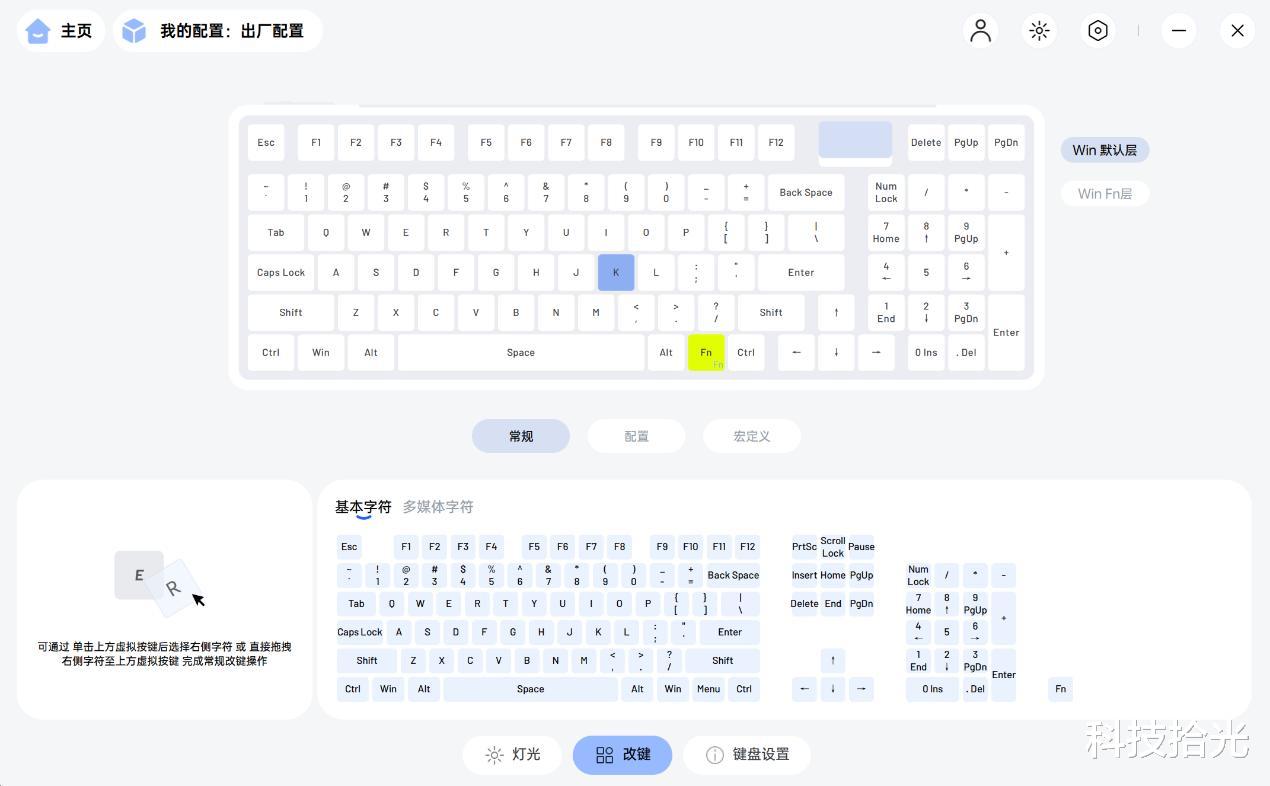
Task: Go to 主页 home icon
Action: coord(38,31)
